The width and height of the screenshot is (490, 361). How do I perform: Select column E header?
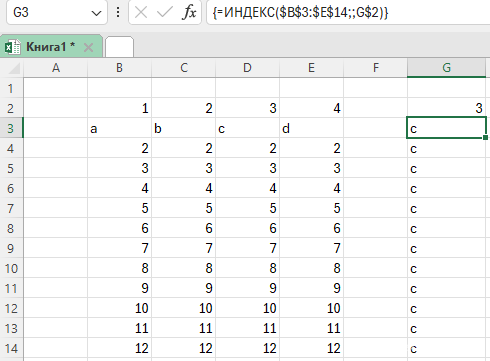tap(311, 68)
